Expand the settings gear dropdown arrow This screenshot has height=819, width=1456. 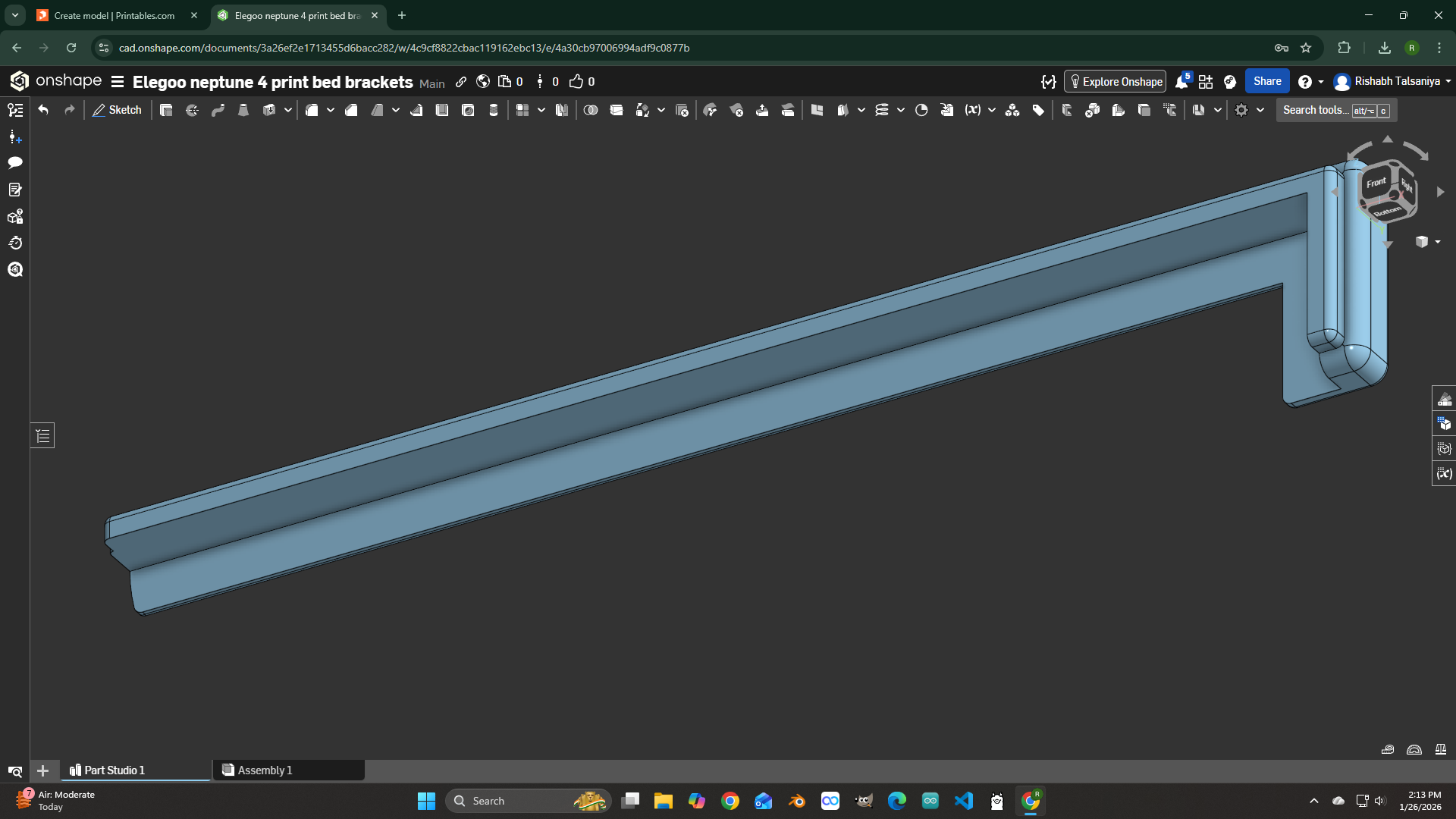point(1260,111)
